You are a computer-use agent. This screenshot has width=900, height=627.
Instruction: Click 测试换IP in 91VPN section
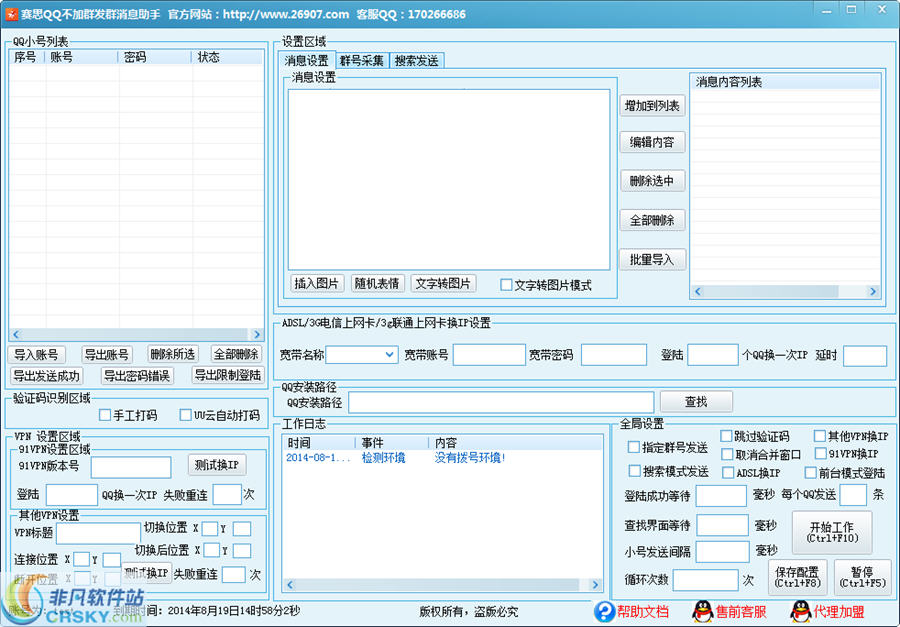(217, 465)
